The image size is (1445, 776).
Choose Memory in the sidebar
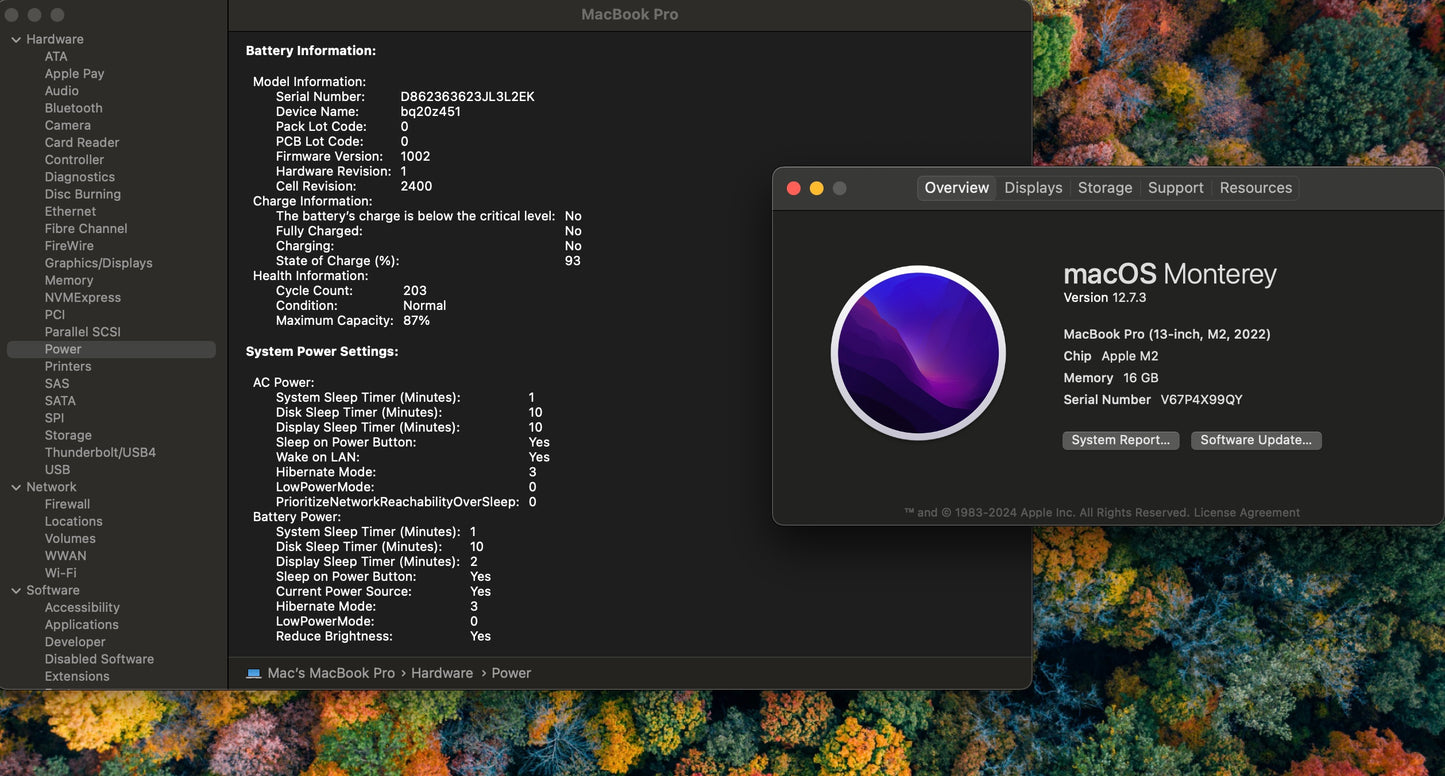tap(68, 280)
